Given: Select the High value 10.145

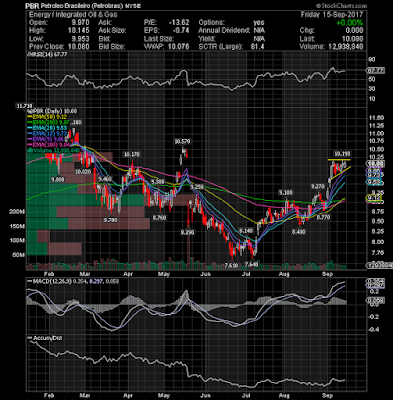Looking at the screenshot, I should click(x=79, y=31).
